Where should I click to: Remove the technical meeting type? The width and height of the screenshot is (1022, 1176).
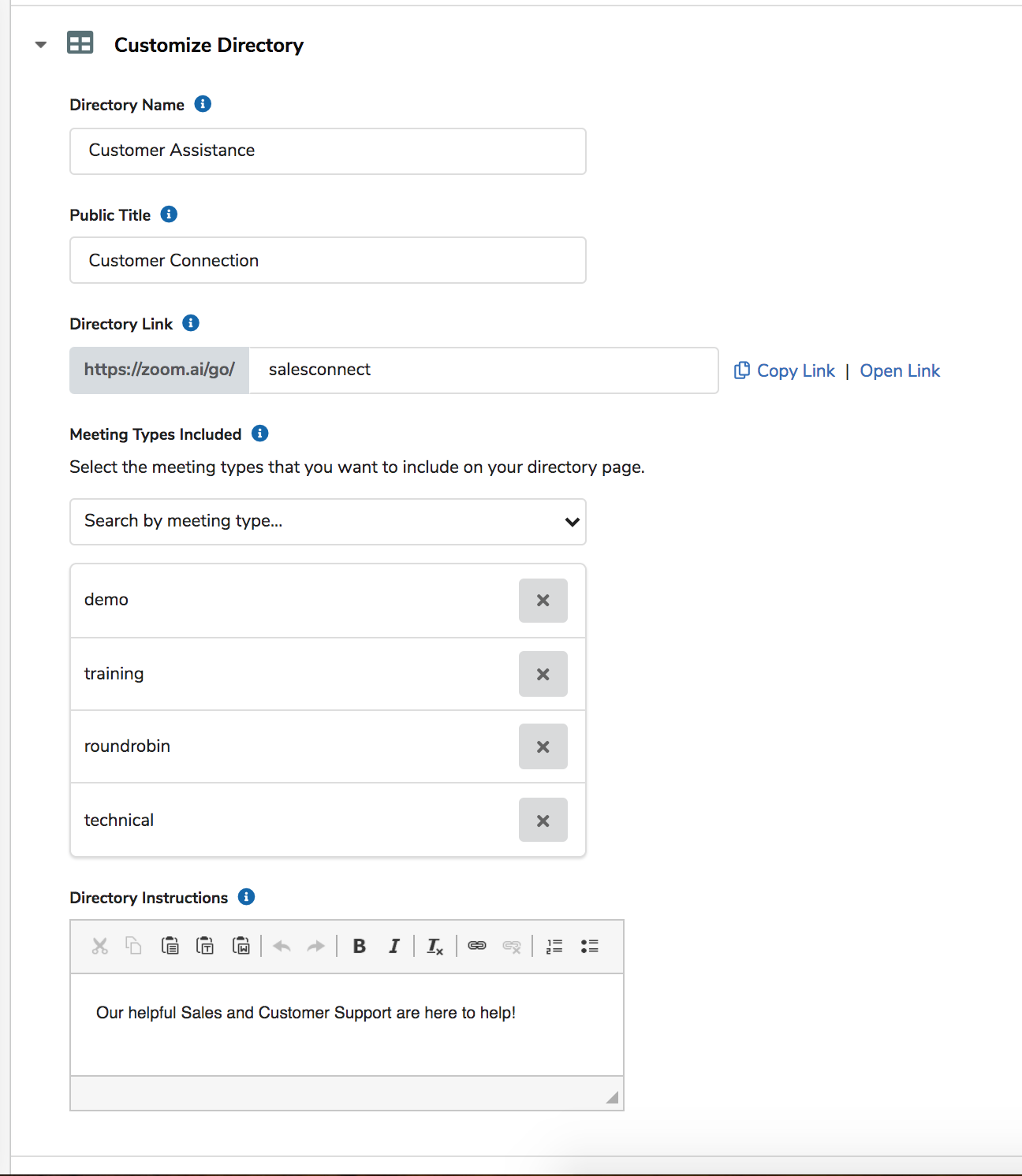point(543,820)
